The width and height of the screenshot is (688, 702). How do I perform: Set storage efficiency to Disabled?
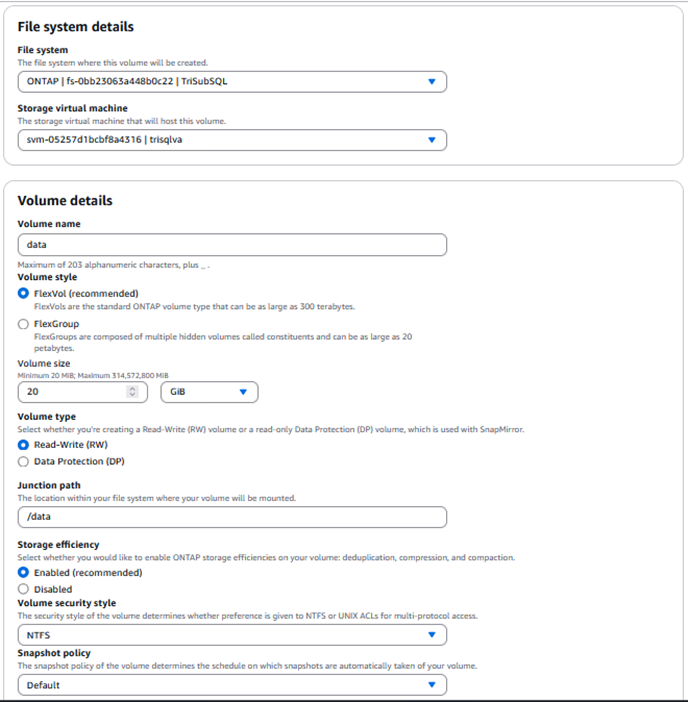click(x=24, y=589)
